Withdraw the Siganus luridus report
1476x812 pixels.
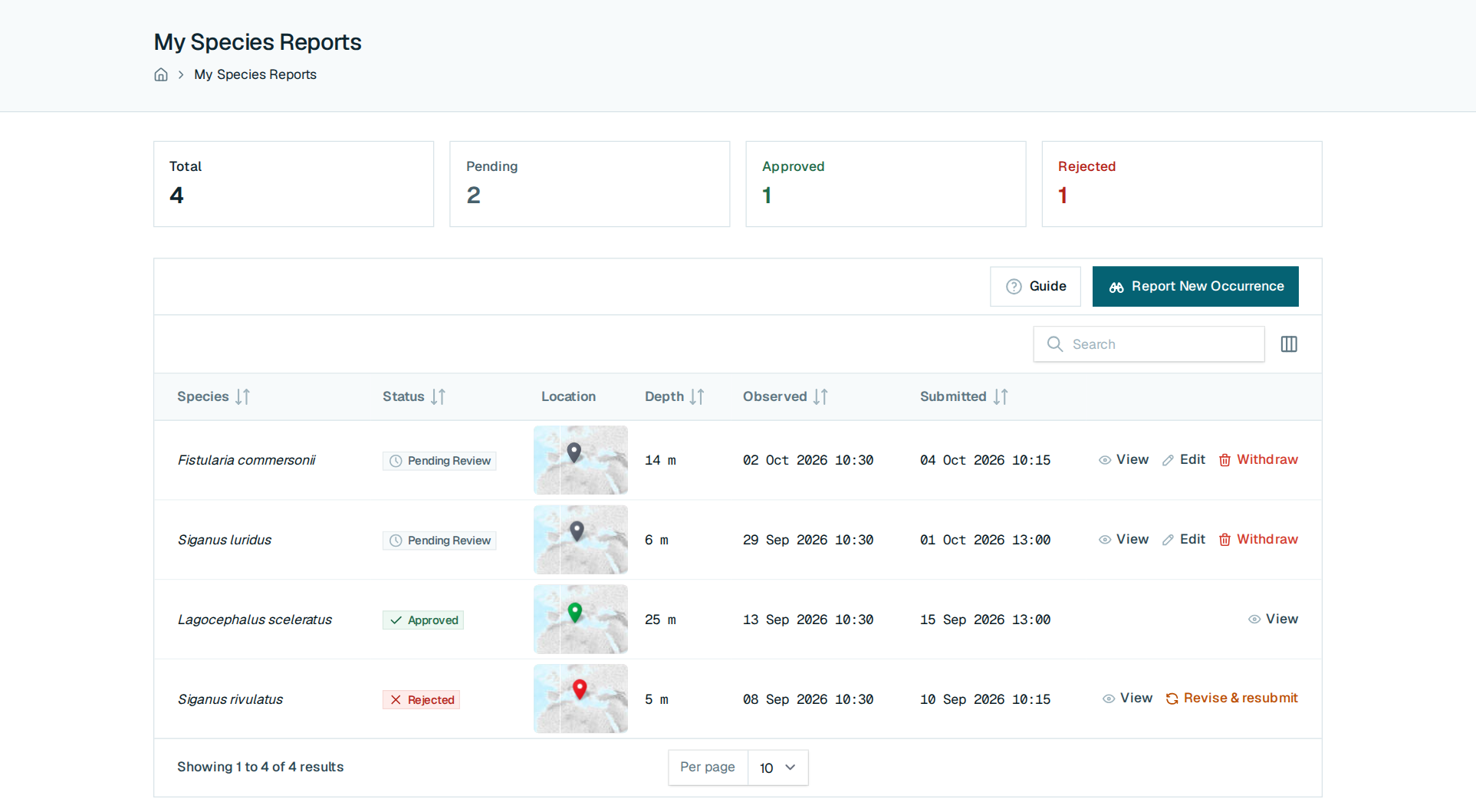point(1258,539)
